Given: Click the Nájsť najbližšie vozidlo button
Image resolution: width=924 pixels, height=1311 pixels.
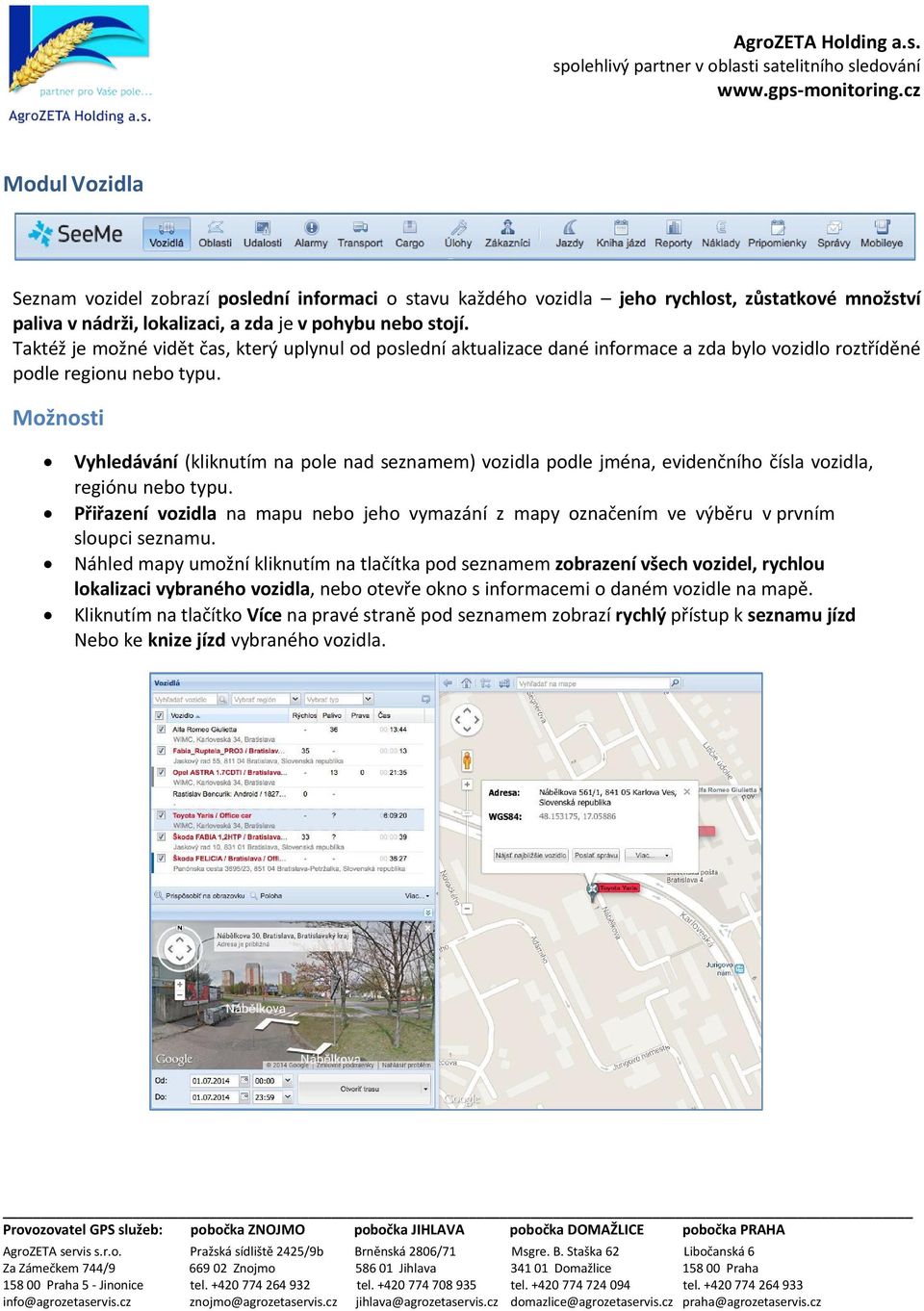Looking at the screenshot, I should pos(530,855).
